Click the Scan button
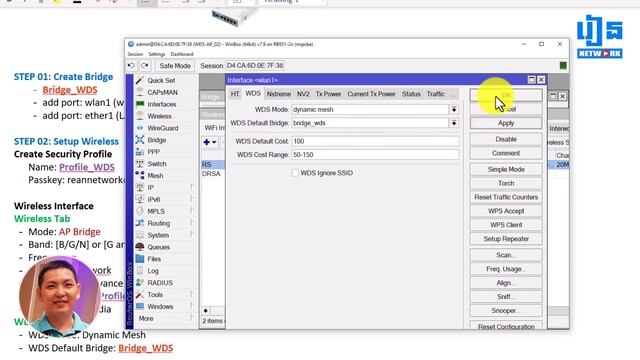The height and width of the screenshot is (360, 640). click(506, 255)
